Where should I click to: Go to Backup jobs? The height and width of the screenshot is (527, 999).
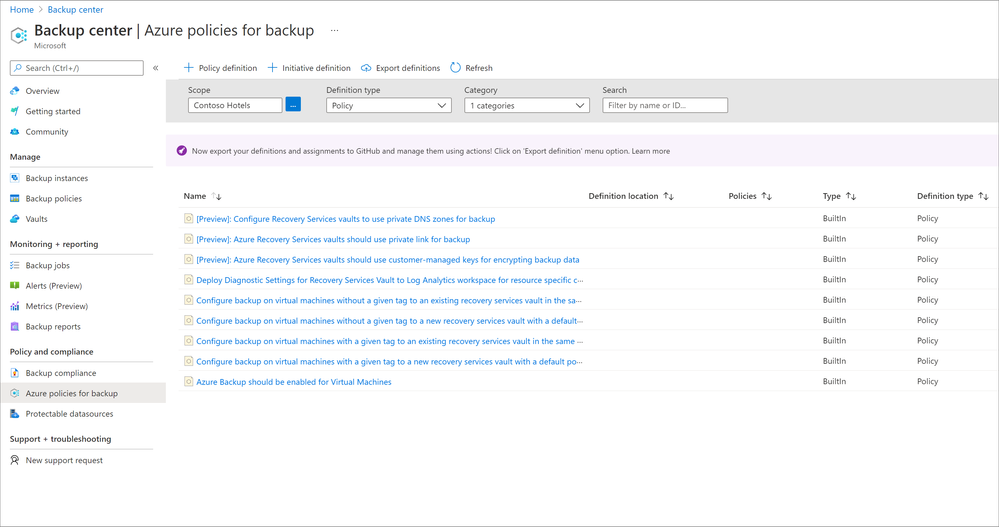pos(48,266)
